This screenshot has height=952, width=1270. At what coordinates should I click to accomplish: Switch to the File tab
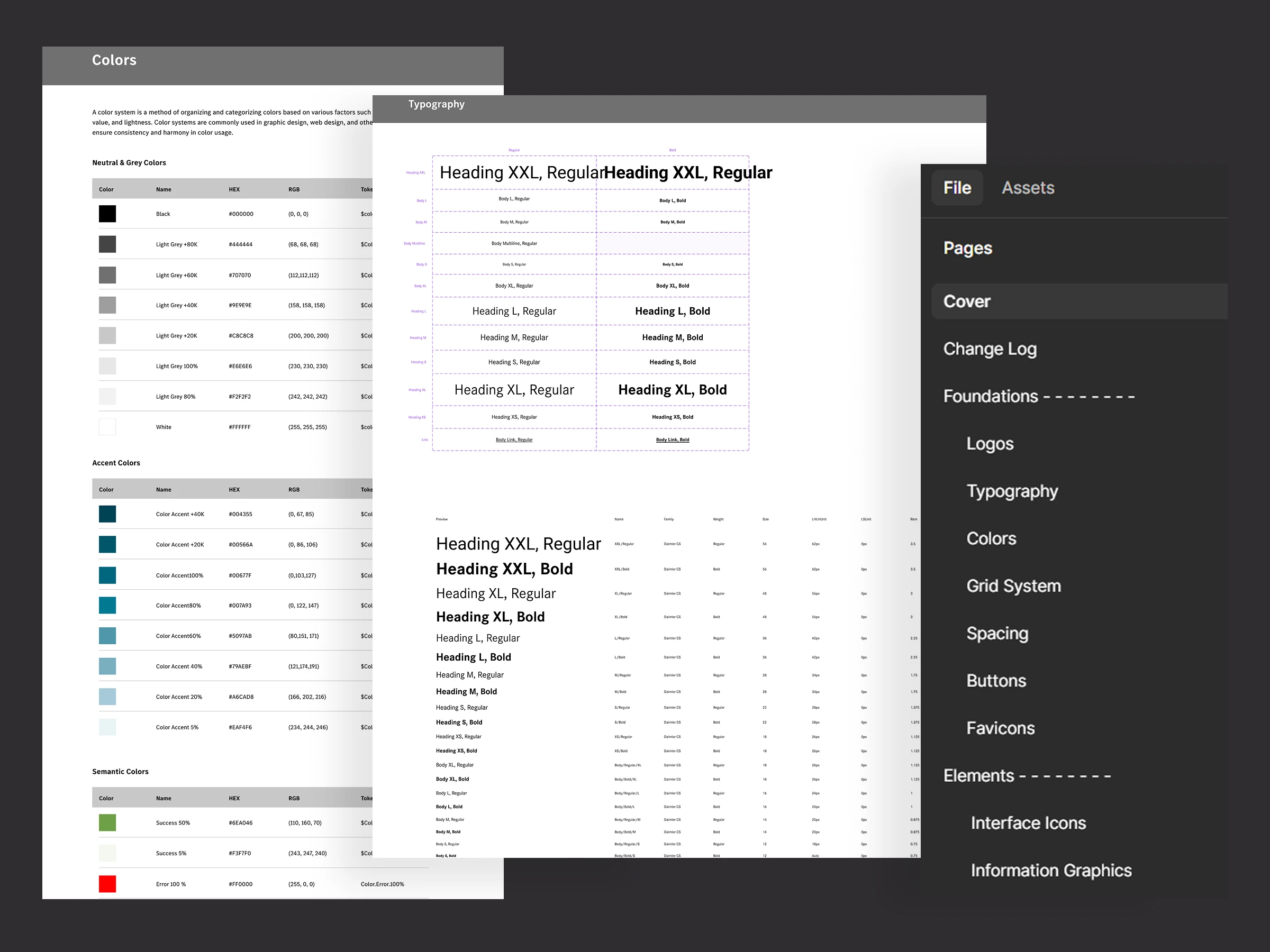(x=957, y=188)
